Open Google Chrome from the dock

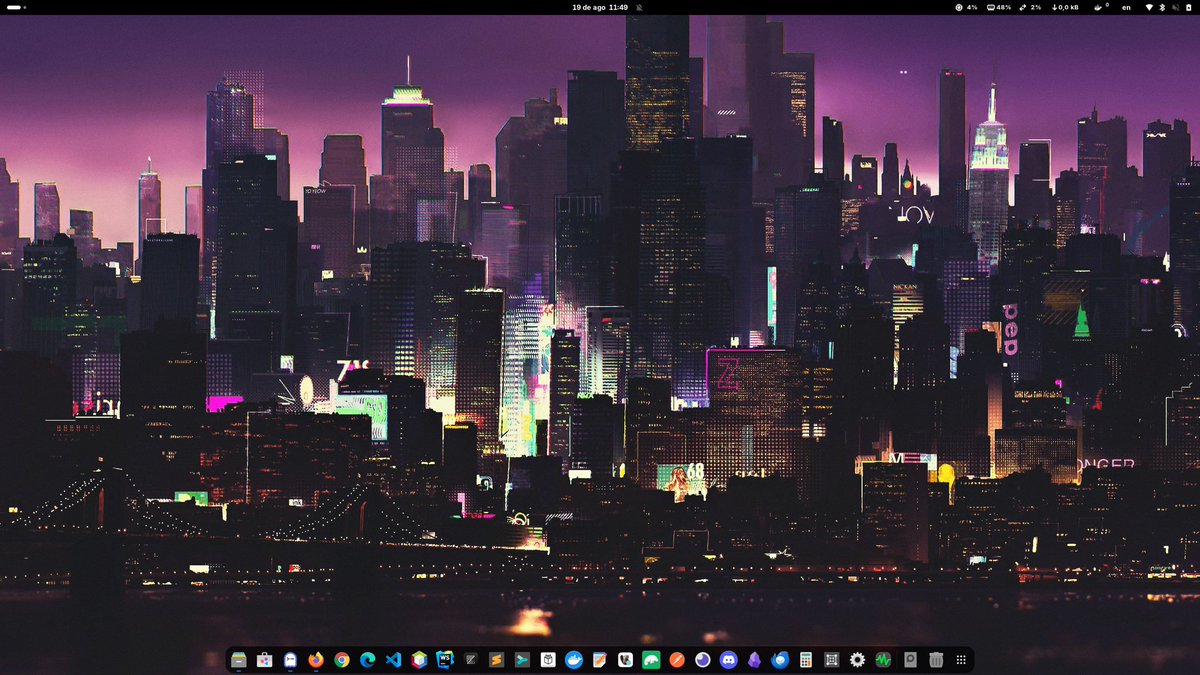pyautogui.click(x=342, y=660)
